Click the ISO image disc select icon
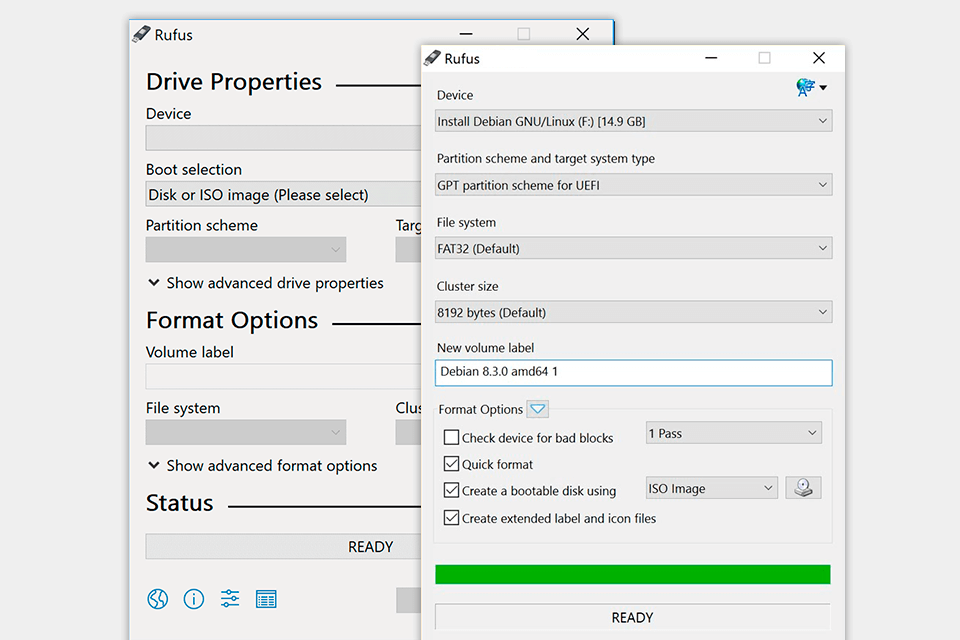 pyautogui.click(x=803, y=488)
